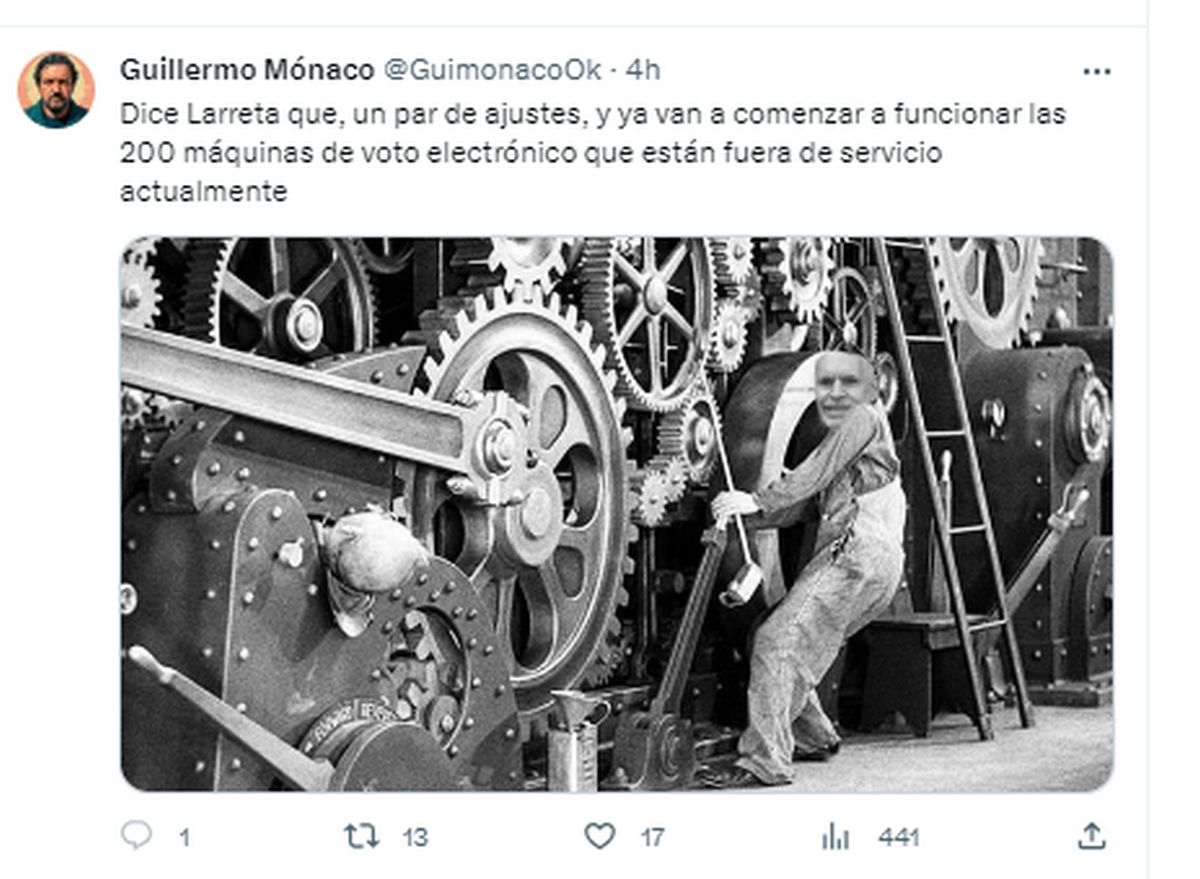Image resolution: width=1200 pixels, height=879 pixels.
Task: Click the like count 17
Action: tap(652, 837)
